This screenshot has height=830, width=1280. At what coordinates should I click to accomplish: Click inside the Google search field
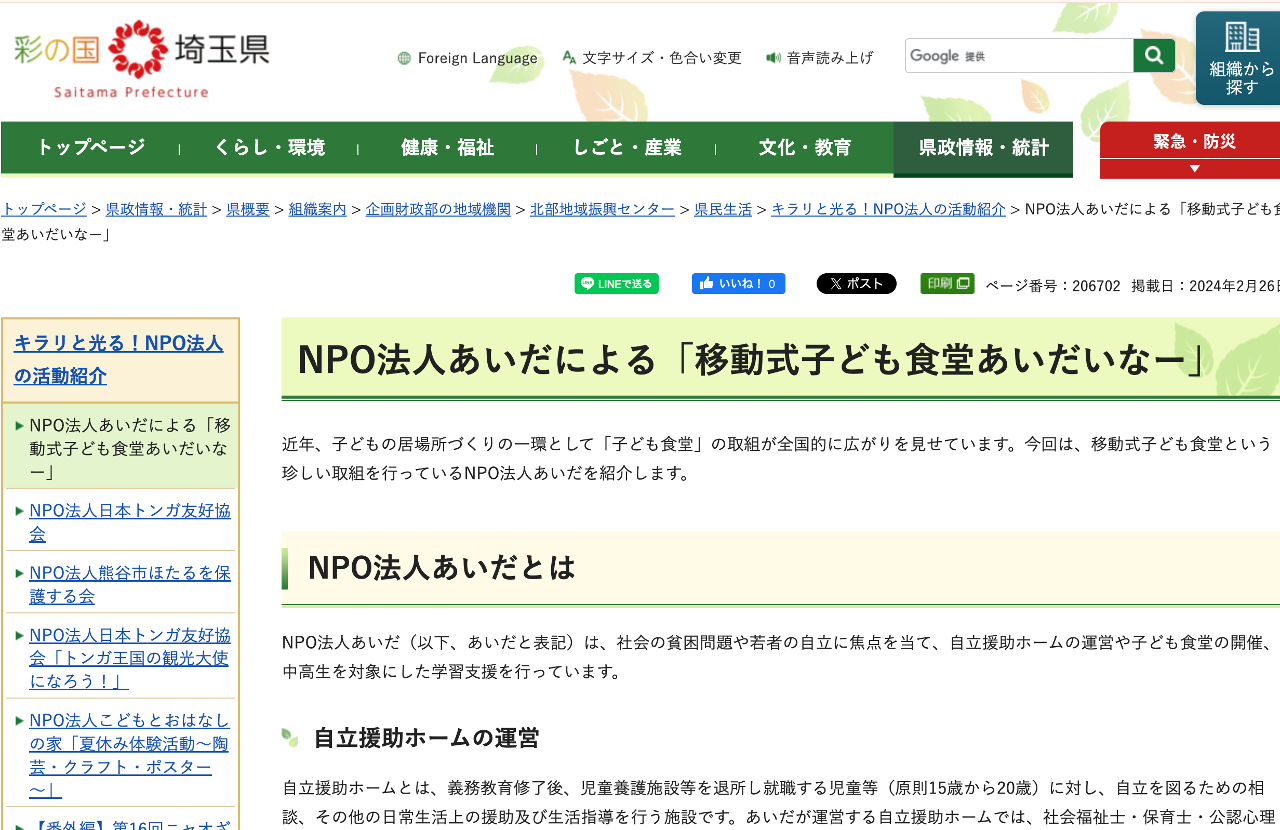click(x=1019, y=55)
